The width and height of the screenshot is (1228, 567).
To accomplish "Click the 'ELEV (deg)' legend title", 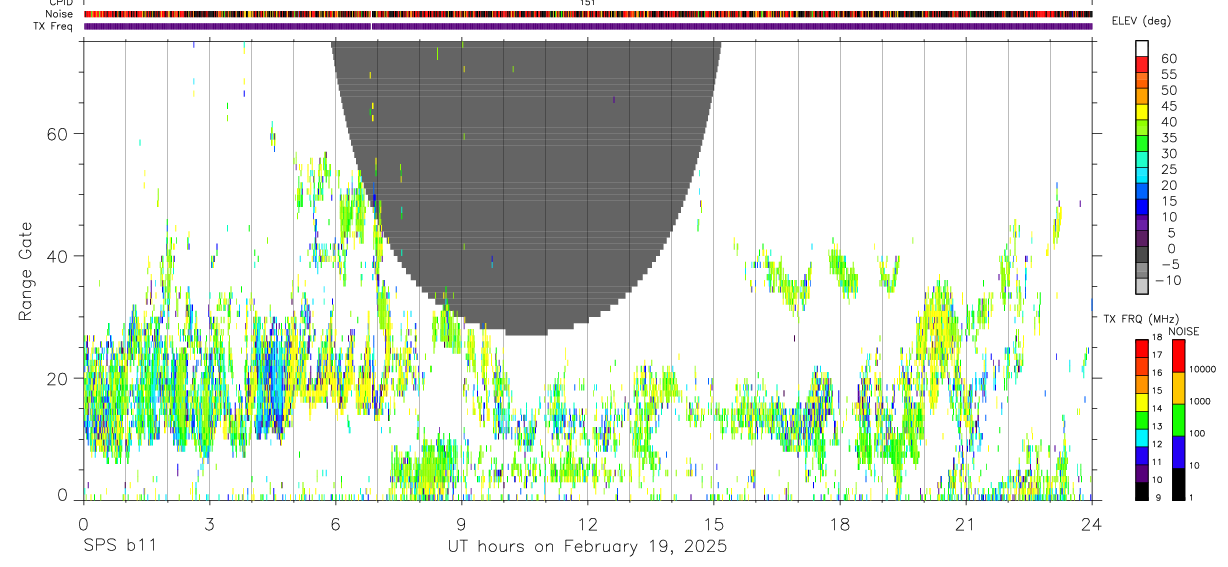I will point(1141,21).
